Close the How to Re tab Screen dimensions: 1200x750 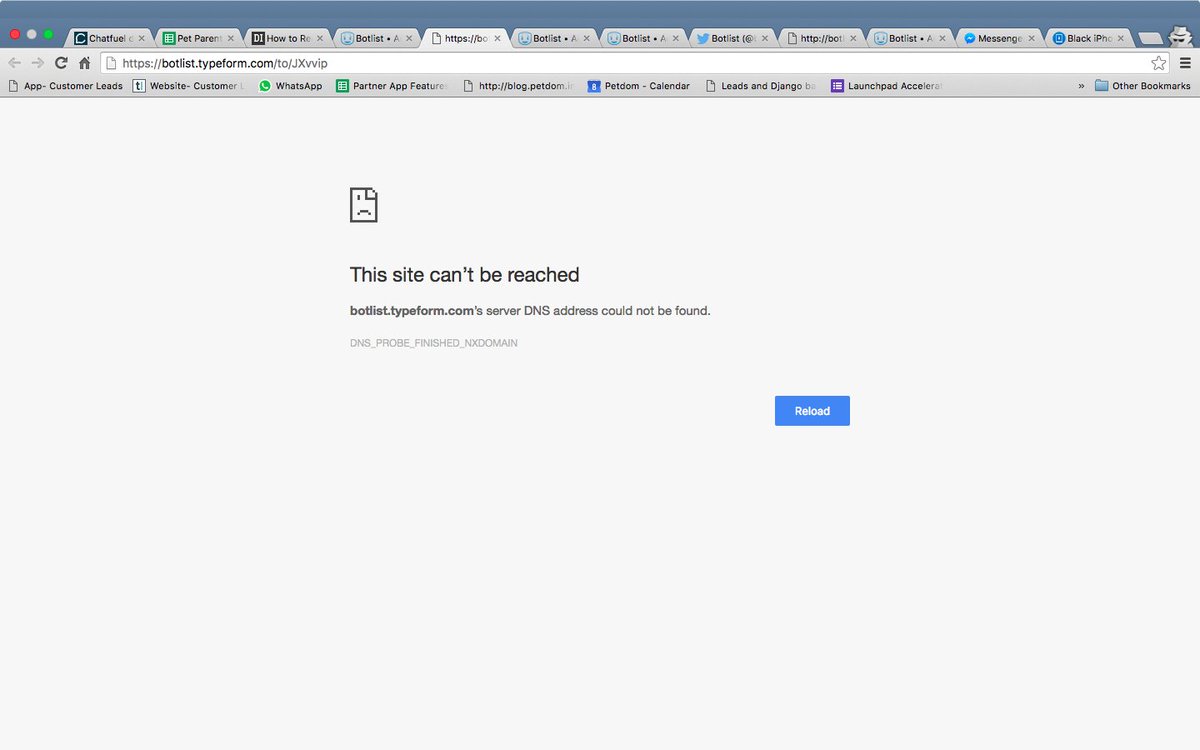[x=319, y=39]
